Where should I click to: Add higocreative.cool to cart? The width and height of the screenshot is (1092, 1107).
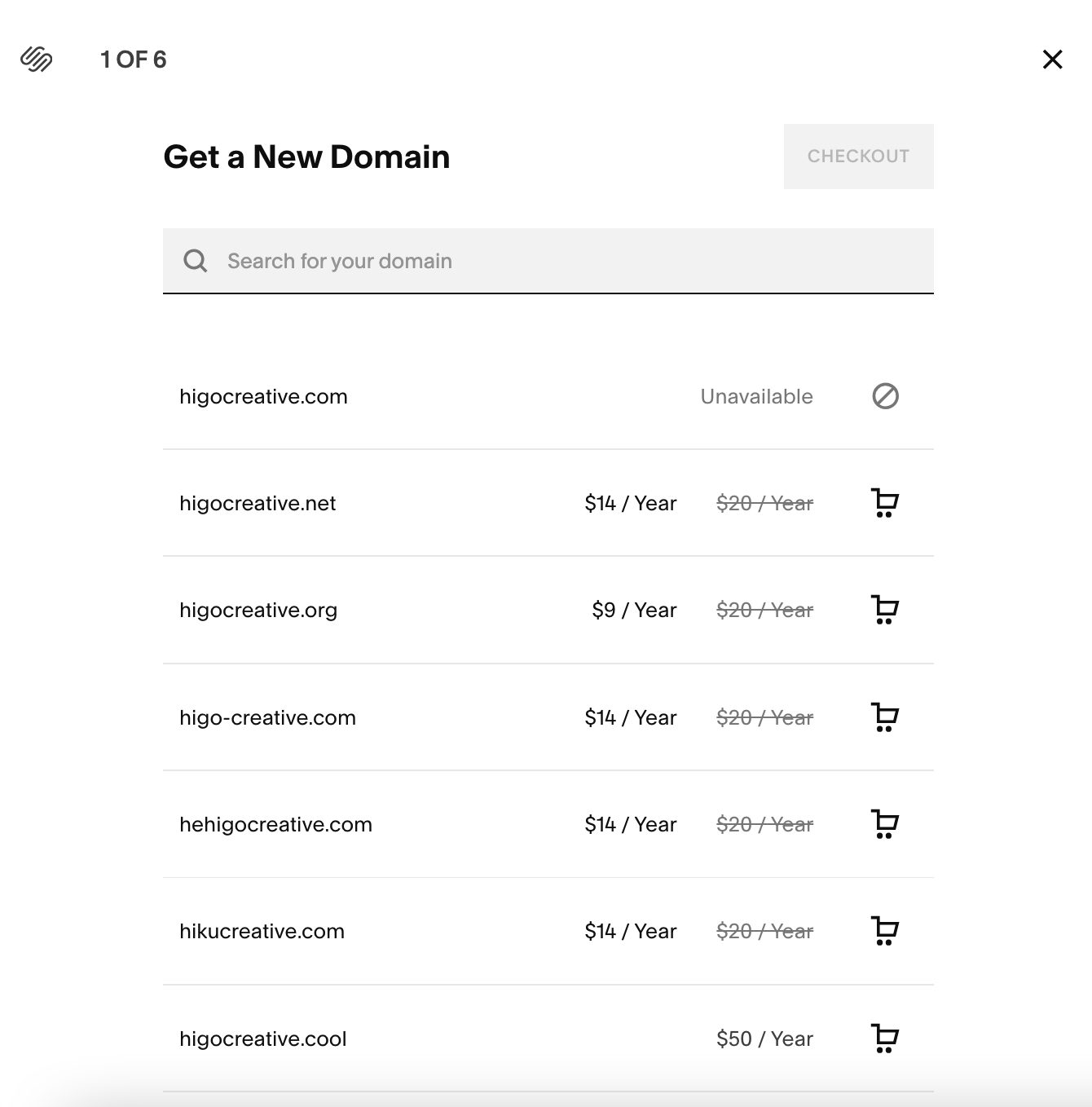click(884, 1039)
